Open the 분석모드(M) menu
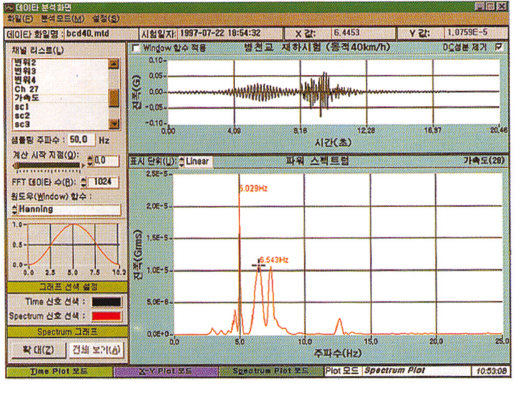The image size is (524, 396). point(62,19)
